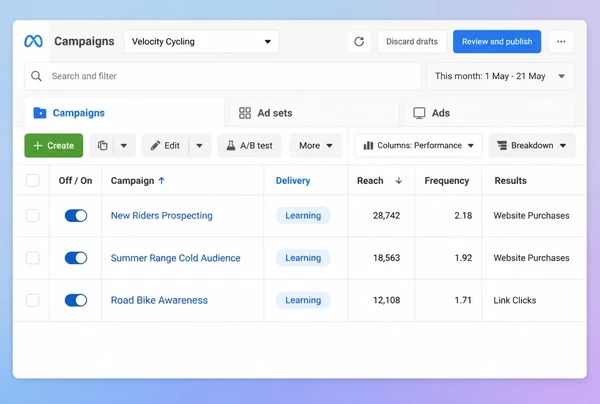
Task: Click Learning badge for New Riders Prospecting
Action: pyautogui.click(x=303, y=215)
